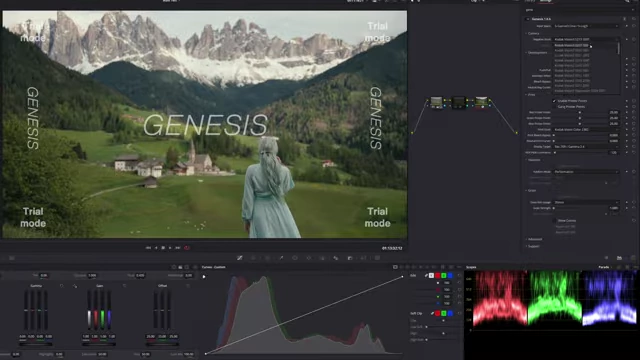Screen dimensions: 640x360
Task: Choose the highlighted Kodak Vision3 stock option
Action: [586, 45]
